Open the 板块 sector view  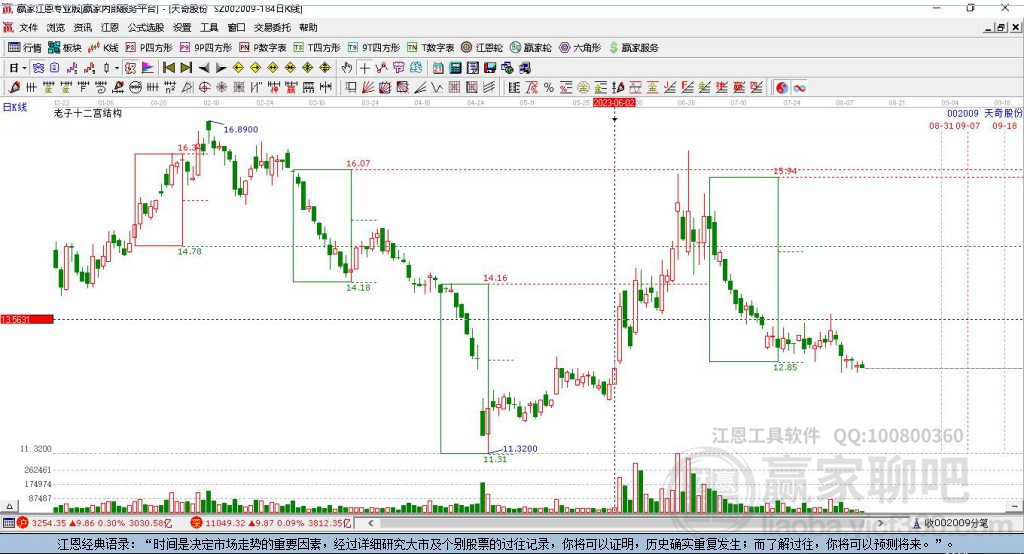[65, 48]
